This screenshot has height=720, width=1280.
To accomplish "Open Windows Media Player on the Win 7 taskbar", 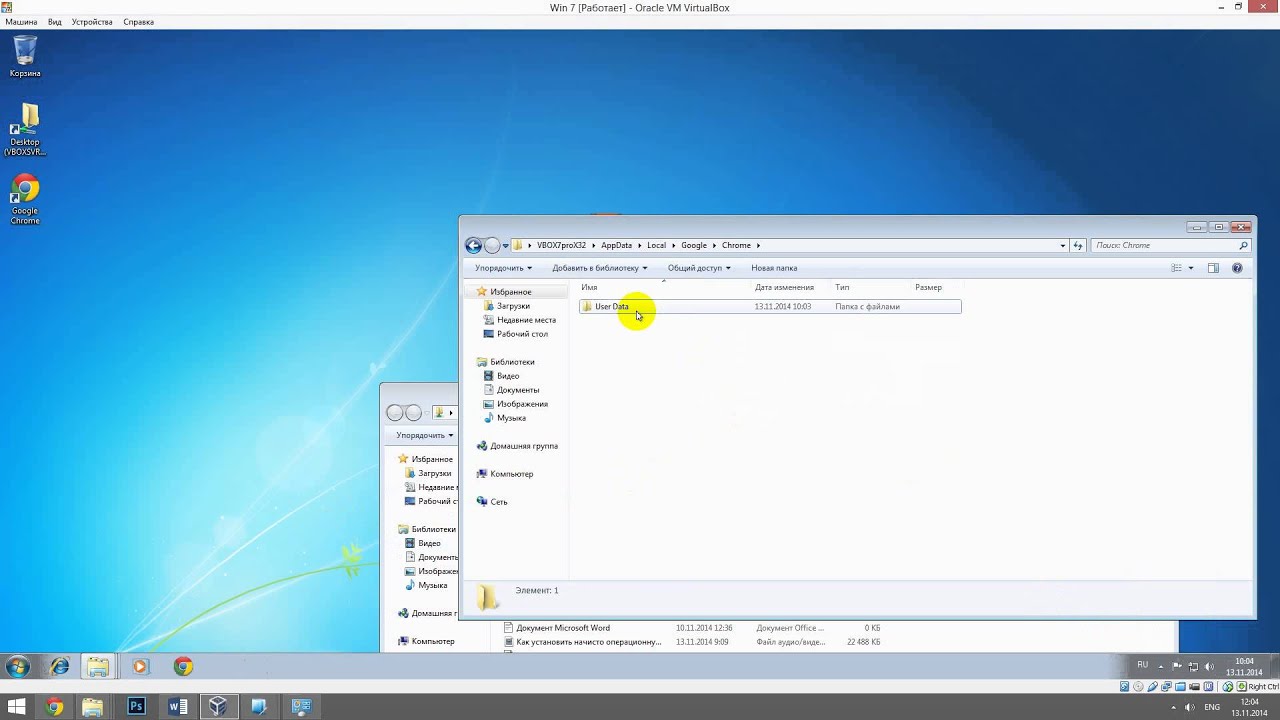I will pyautogui.click(x=140, y=667).
